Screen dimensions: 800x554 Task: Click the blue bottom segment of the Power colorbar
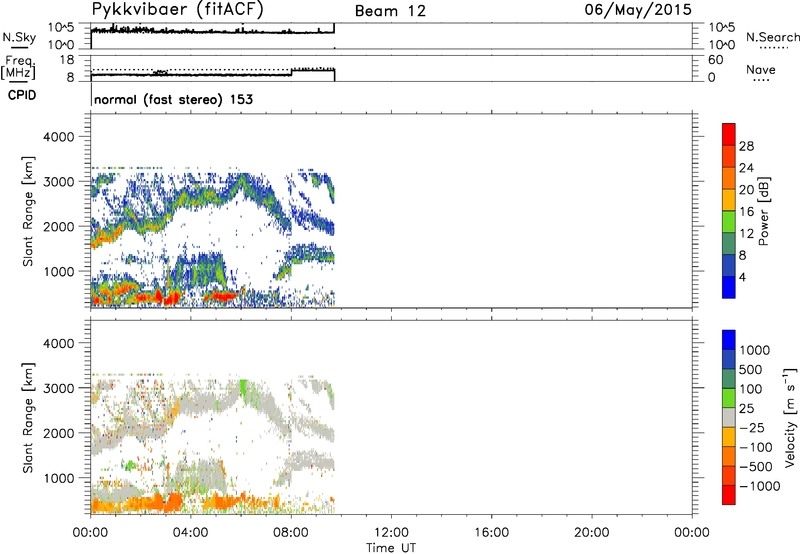point(729,287)
